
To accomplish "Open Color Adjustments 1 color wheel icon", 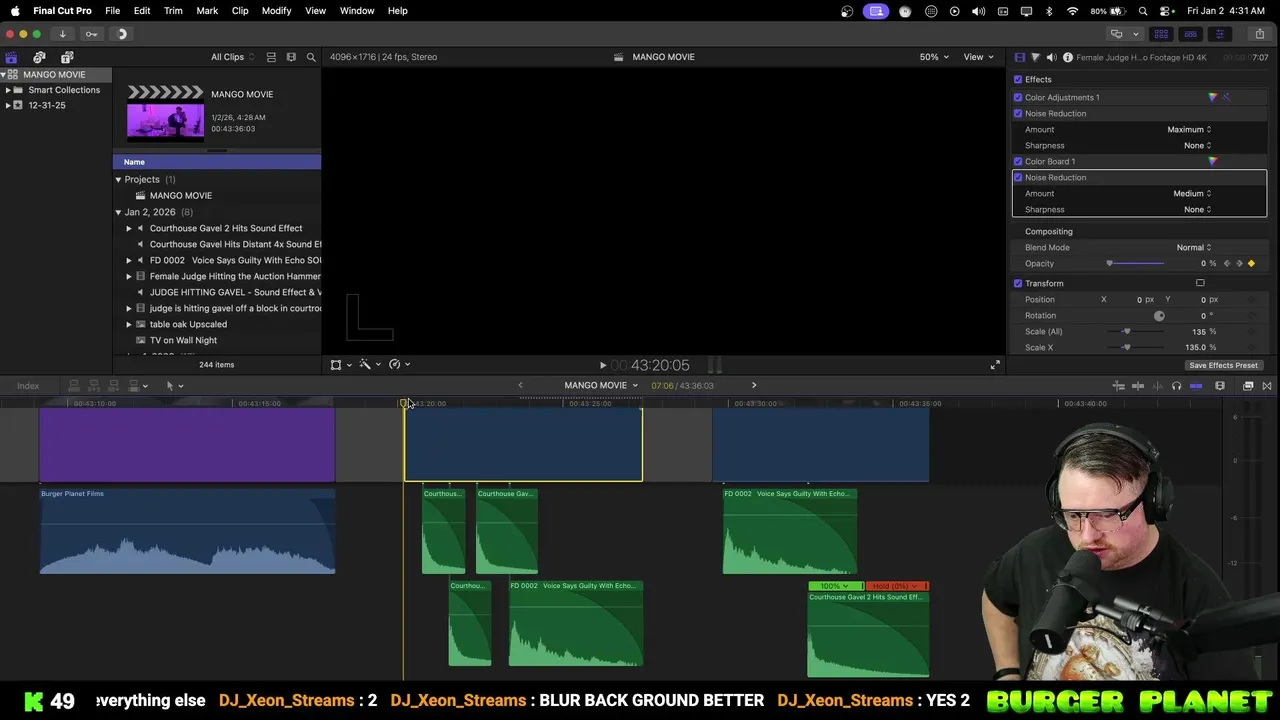I will point(1212,97).
